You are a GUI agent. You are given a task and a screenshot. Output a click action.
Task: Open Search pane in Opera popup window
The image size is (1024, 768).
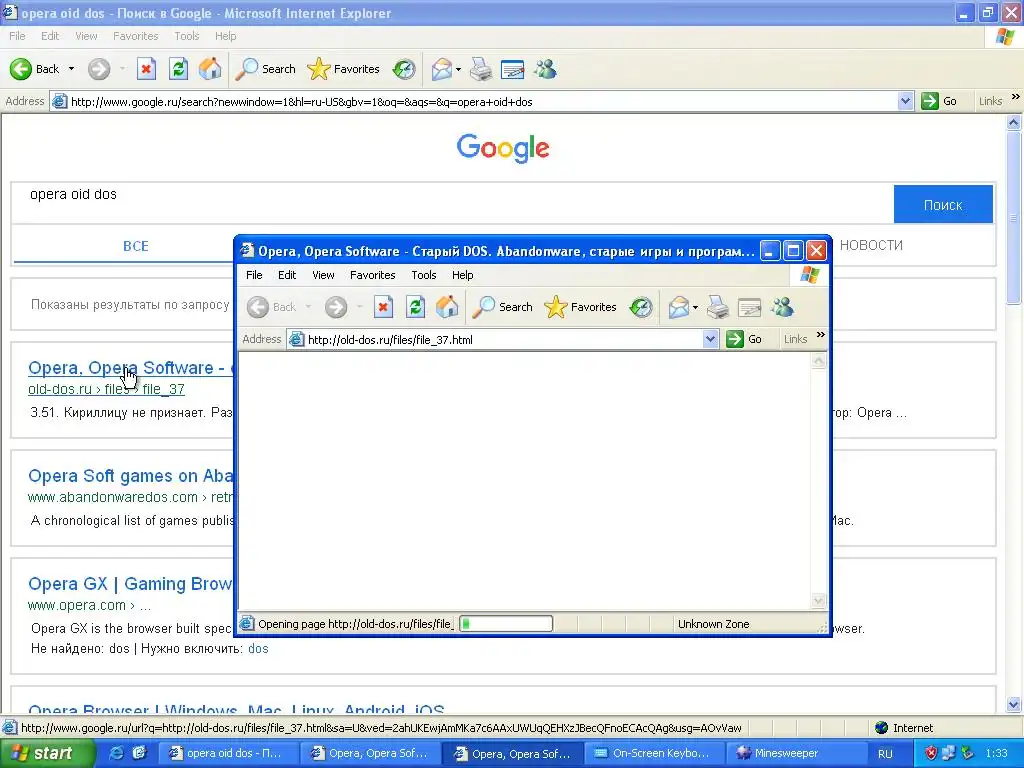[503, 306]
